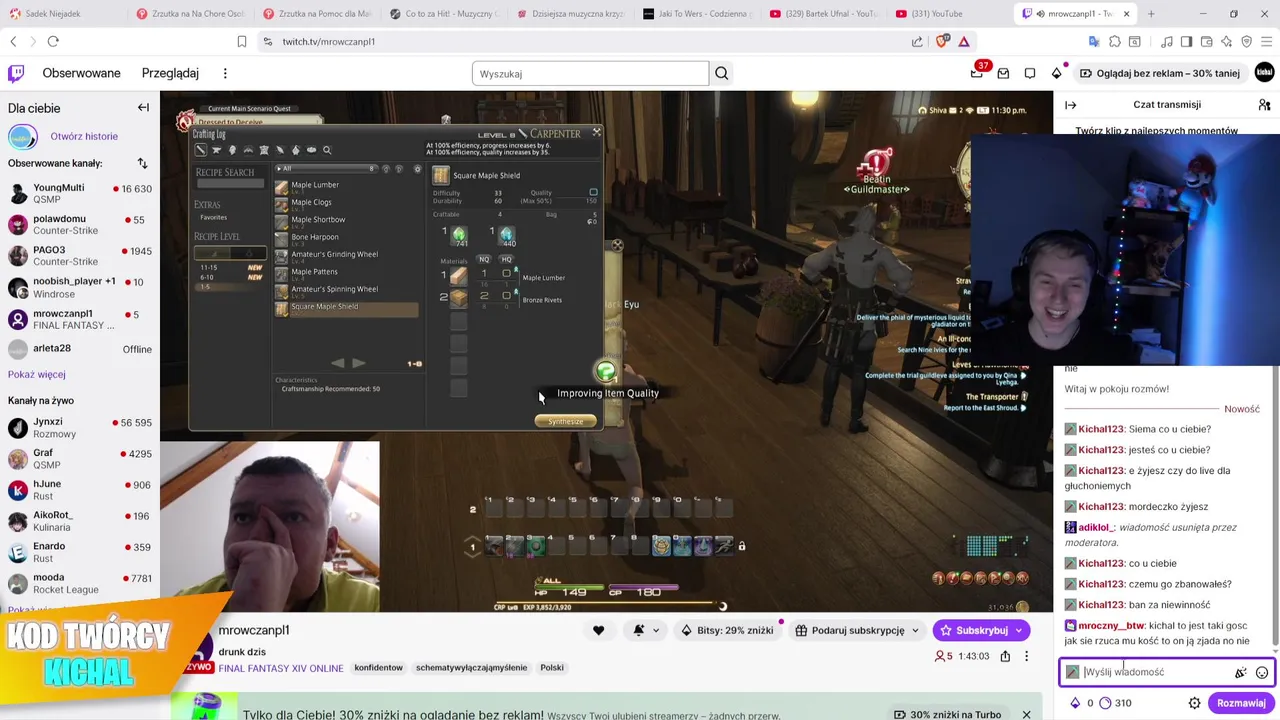Sort followed channels with arrows icon
1280x720 pixels.
pyautogui.click(x=142, y=163)
